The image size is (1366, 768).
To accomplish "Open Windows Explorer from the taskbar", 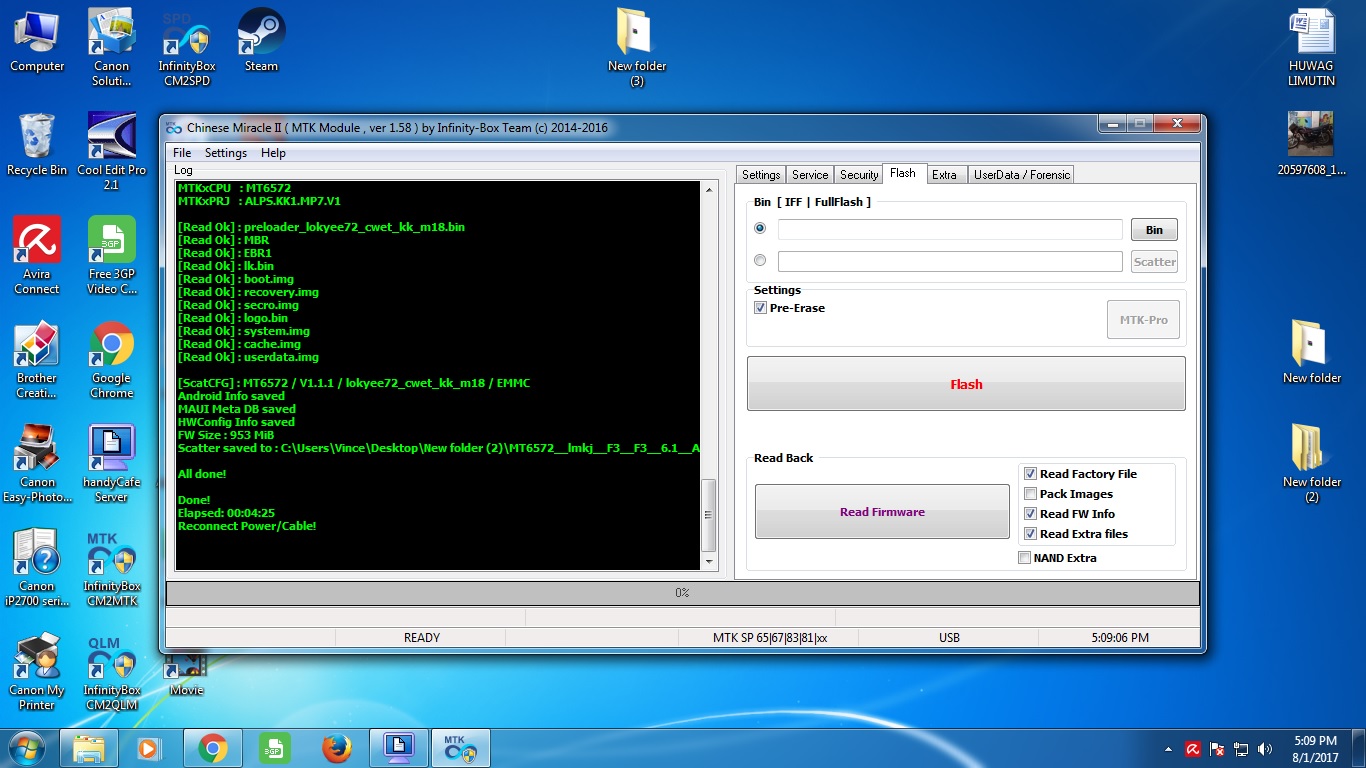I will tap(88, 748).
